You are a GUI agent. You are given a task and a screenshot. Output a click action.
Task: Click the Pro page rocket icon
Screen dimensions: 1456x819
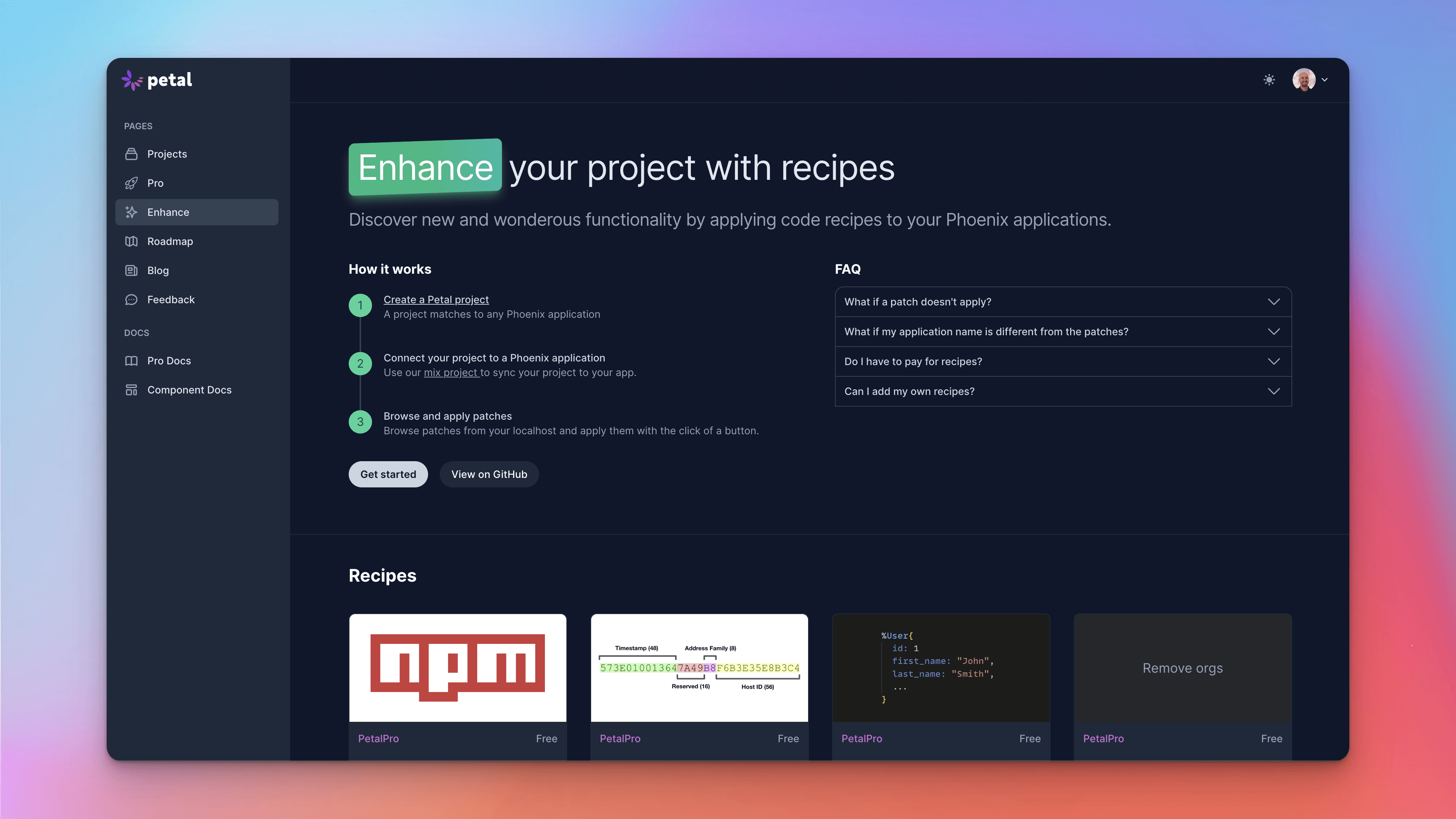(131, 183)
